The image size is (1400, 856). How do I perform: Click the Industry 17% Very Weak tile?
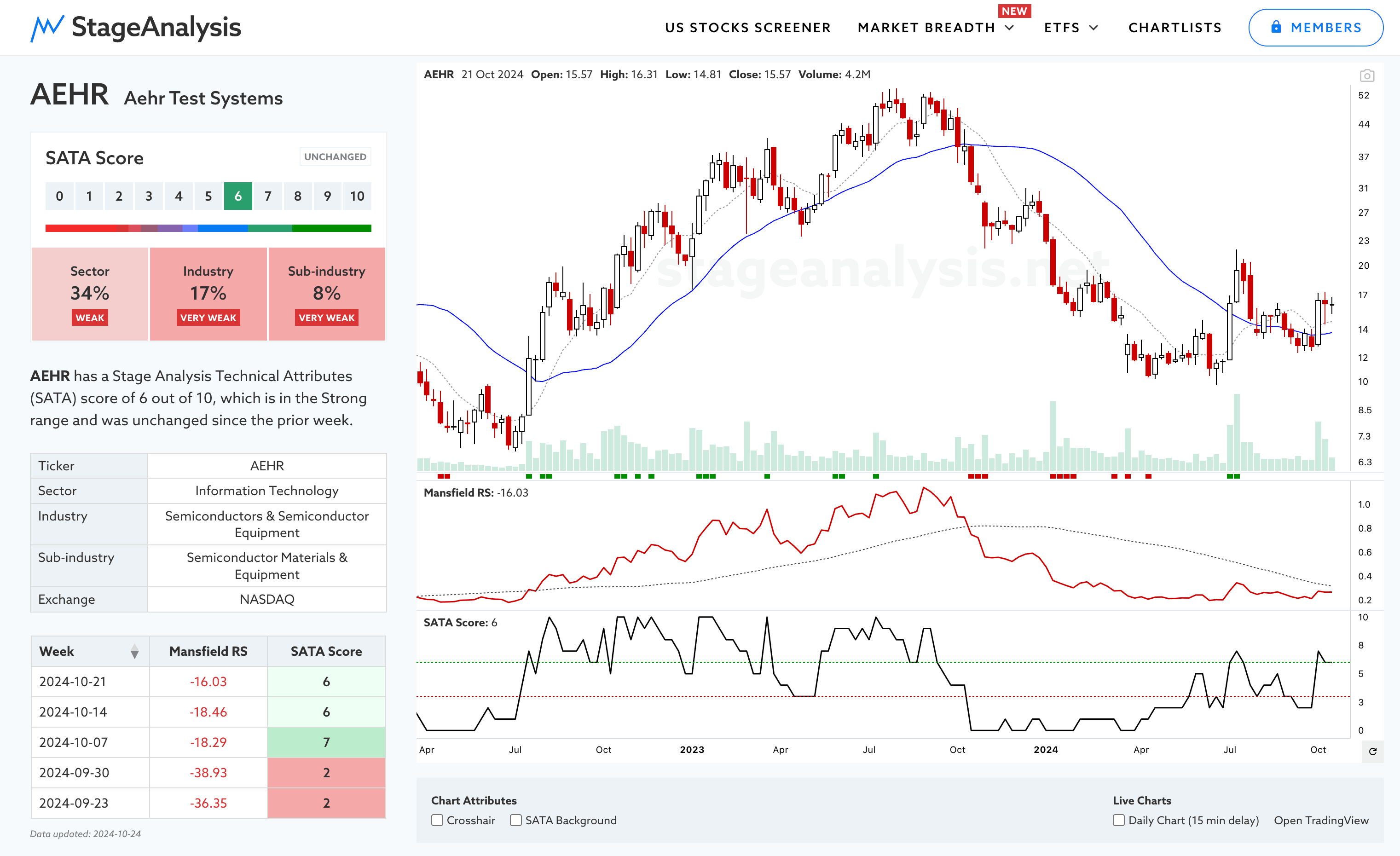(x=208, y=294)
